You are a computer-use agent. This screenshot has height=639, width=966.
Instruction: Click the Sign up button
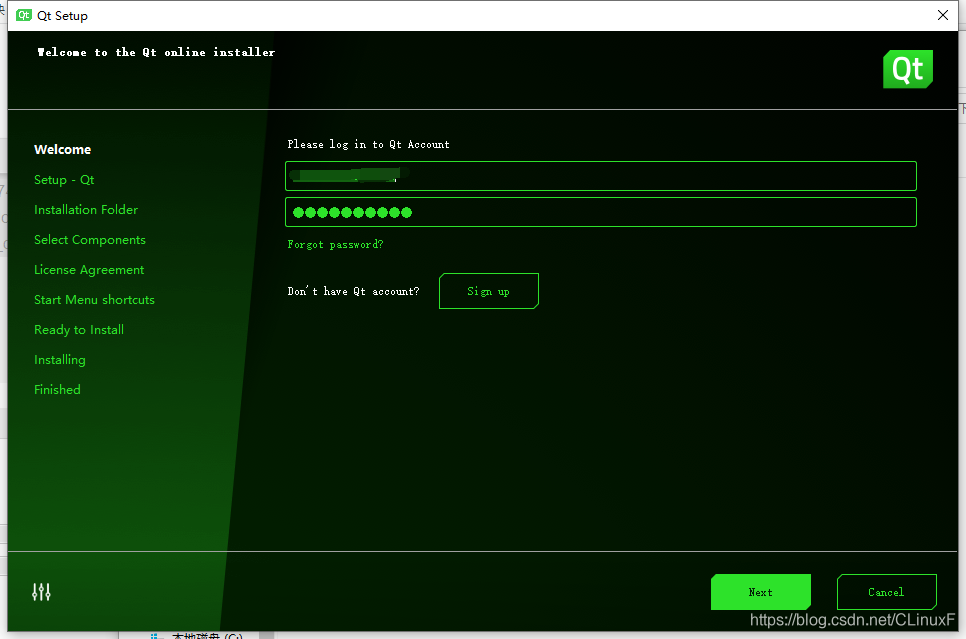pyautogui.click(x=489, y=291)
